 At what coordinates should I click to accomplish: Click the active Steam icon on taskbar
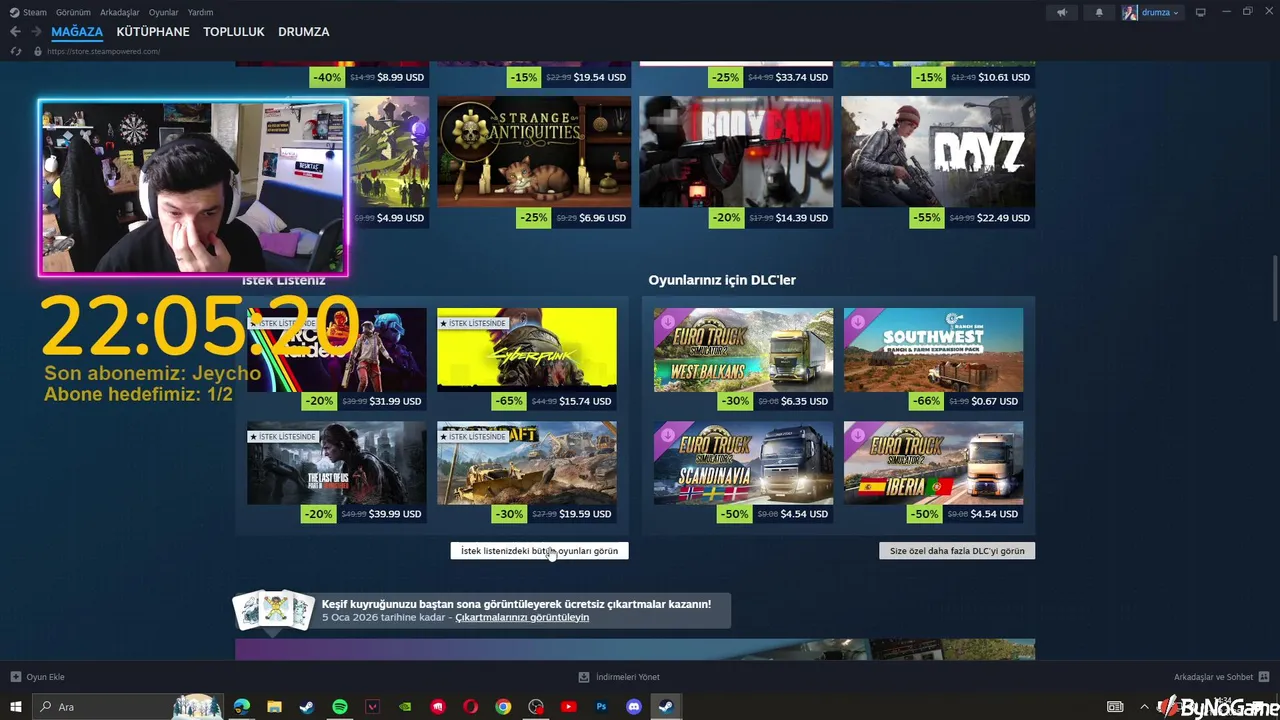[x=666, y=707]
